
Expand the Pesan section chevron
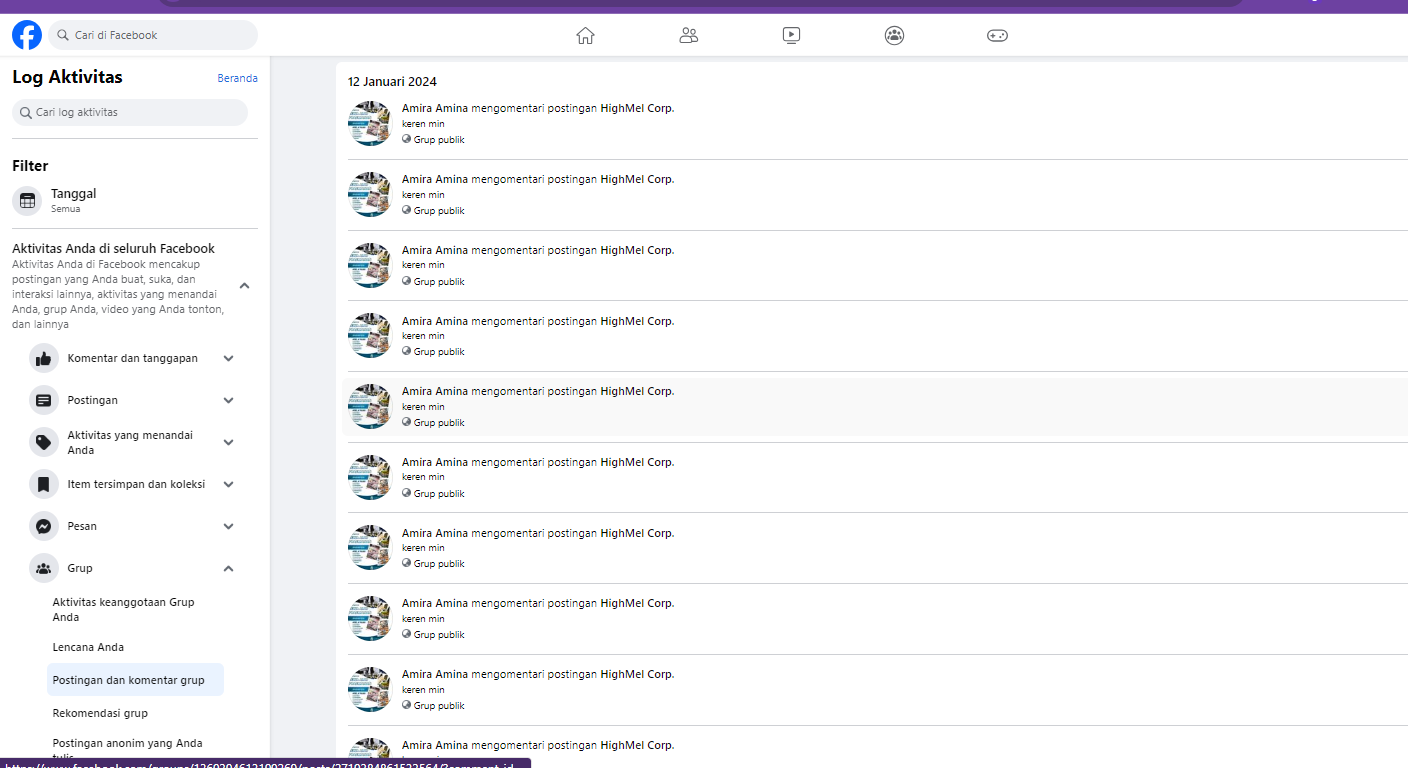[x=229, y=526]
